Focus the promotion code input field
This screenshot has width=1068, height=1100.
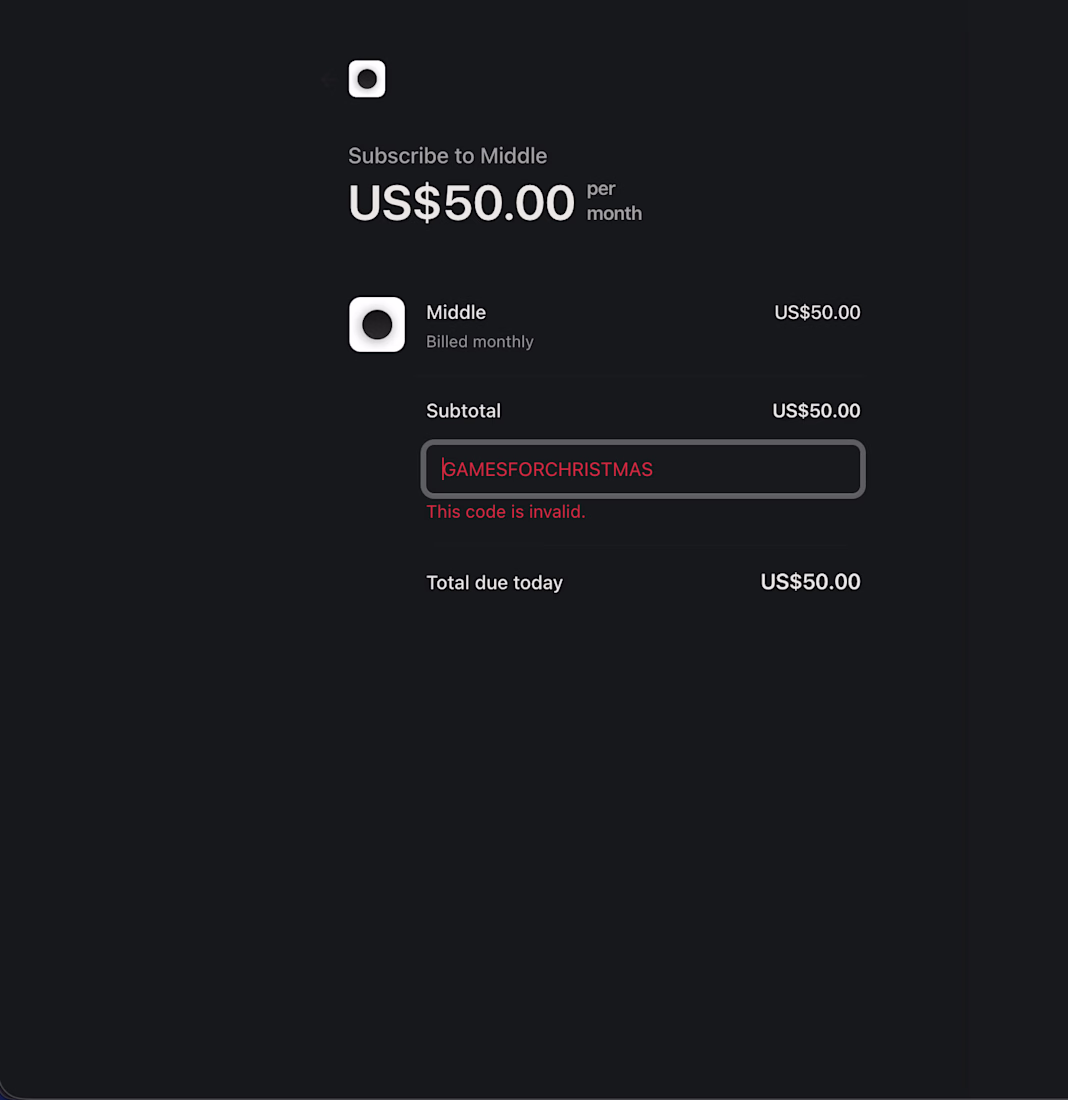pyautogui.click(x=642, y=469)
